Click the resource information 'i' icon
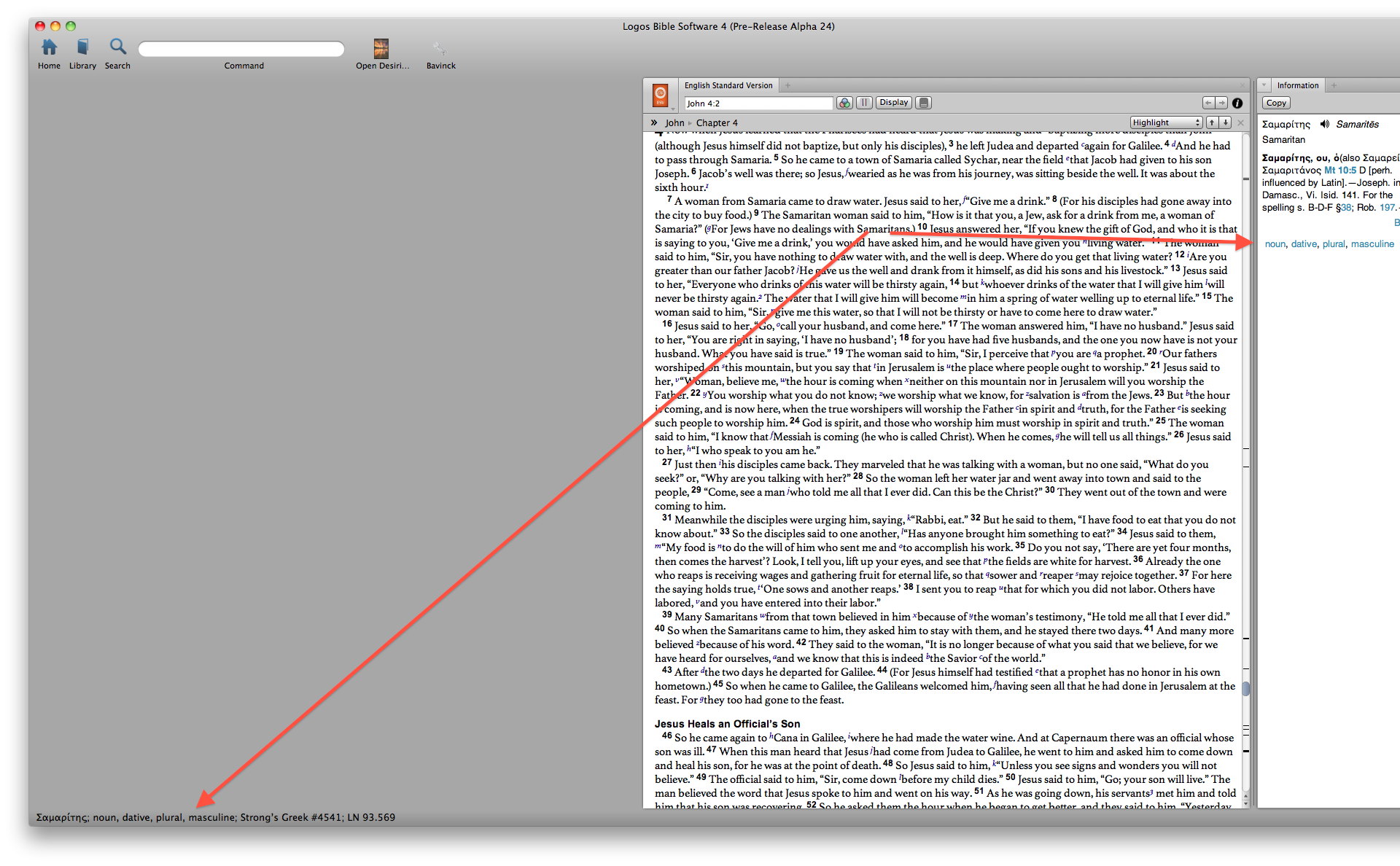Image resolution: width=1400 pixels, height=866 pixels. [1237, 103]
